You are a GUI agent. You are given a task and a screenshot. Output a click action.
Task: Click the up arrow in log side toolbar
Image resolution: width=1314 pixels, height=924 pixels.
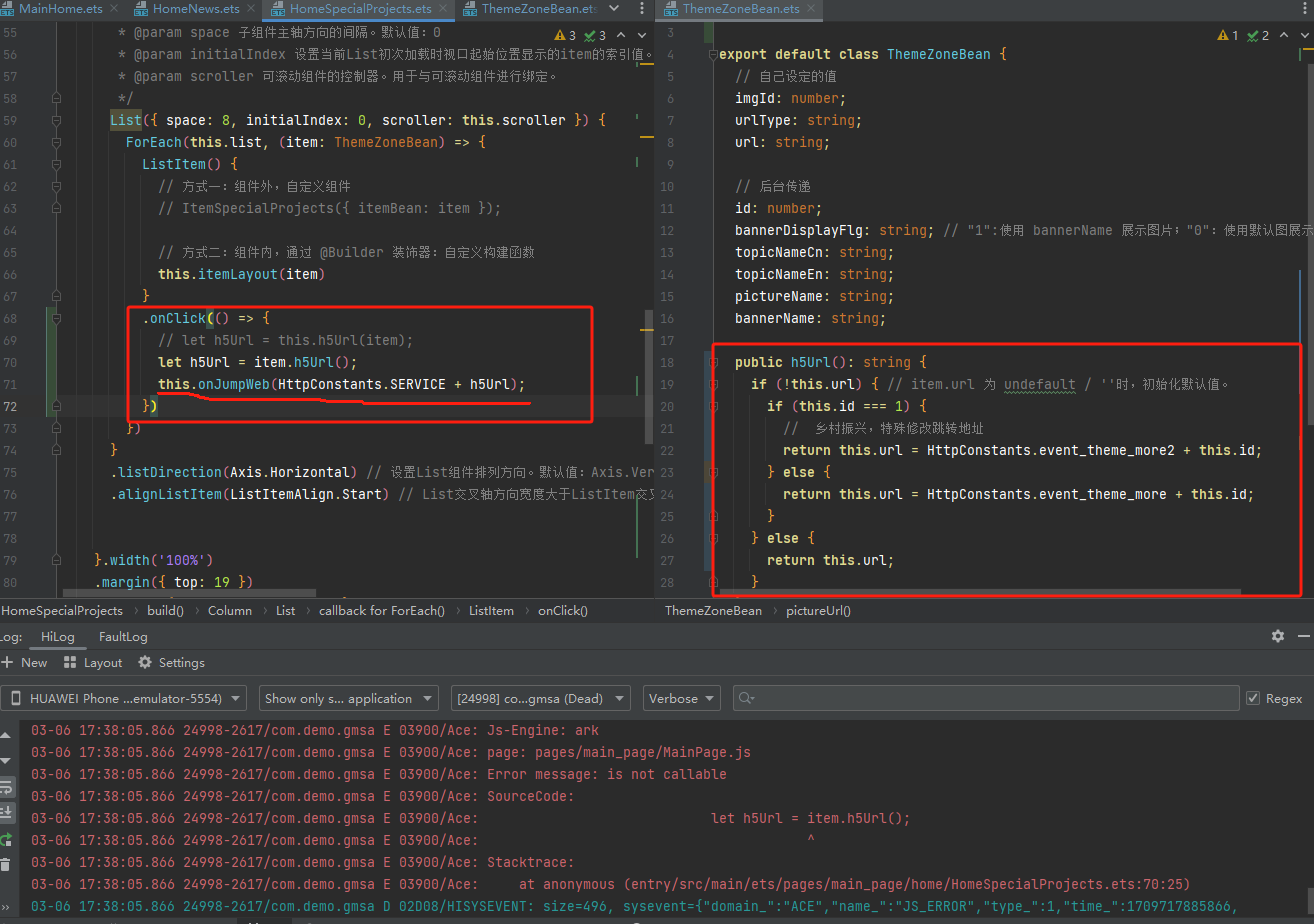(x=7, y=735)
